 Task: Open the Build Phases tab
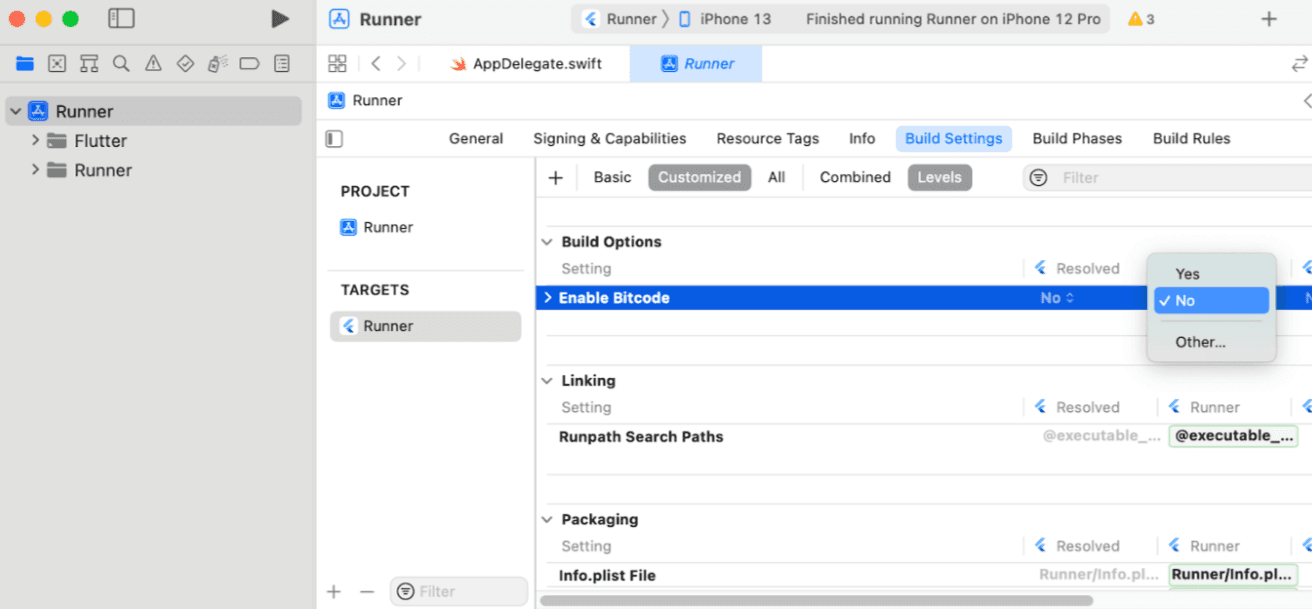click(1077, 138)
